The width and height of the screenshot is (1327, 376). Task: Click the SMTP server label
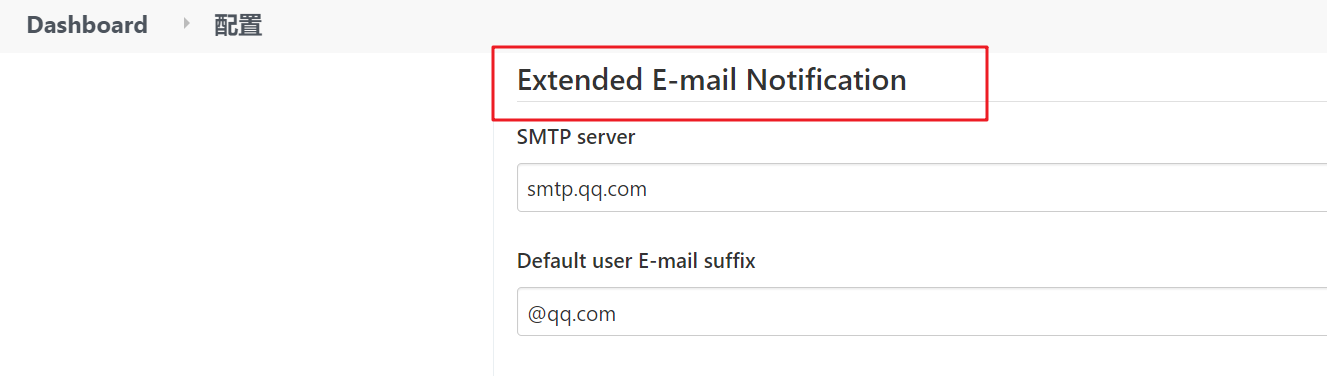(x=576, y=137)
